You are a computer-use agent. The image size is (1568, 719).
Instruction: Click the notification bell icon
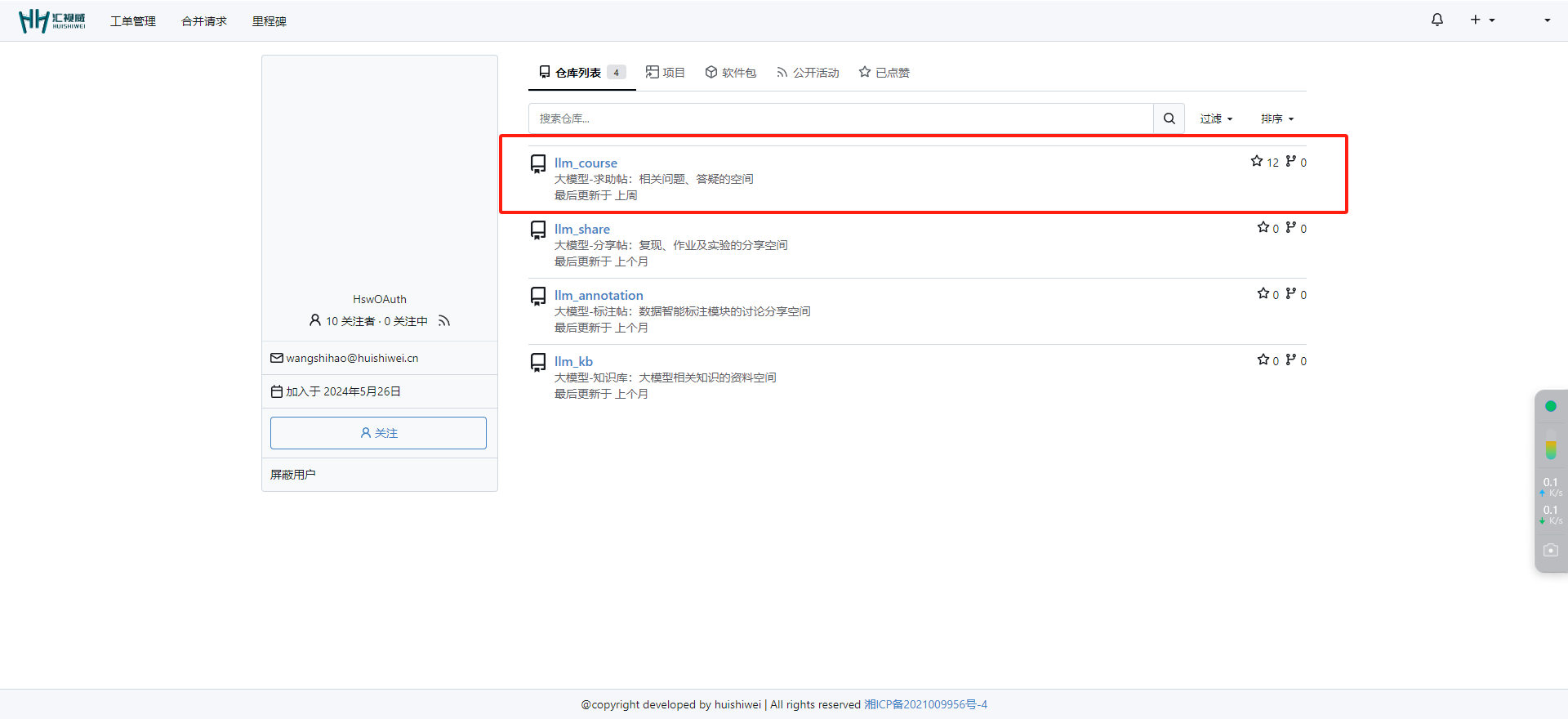click(x=1437, y=20)
